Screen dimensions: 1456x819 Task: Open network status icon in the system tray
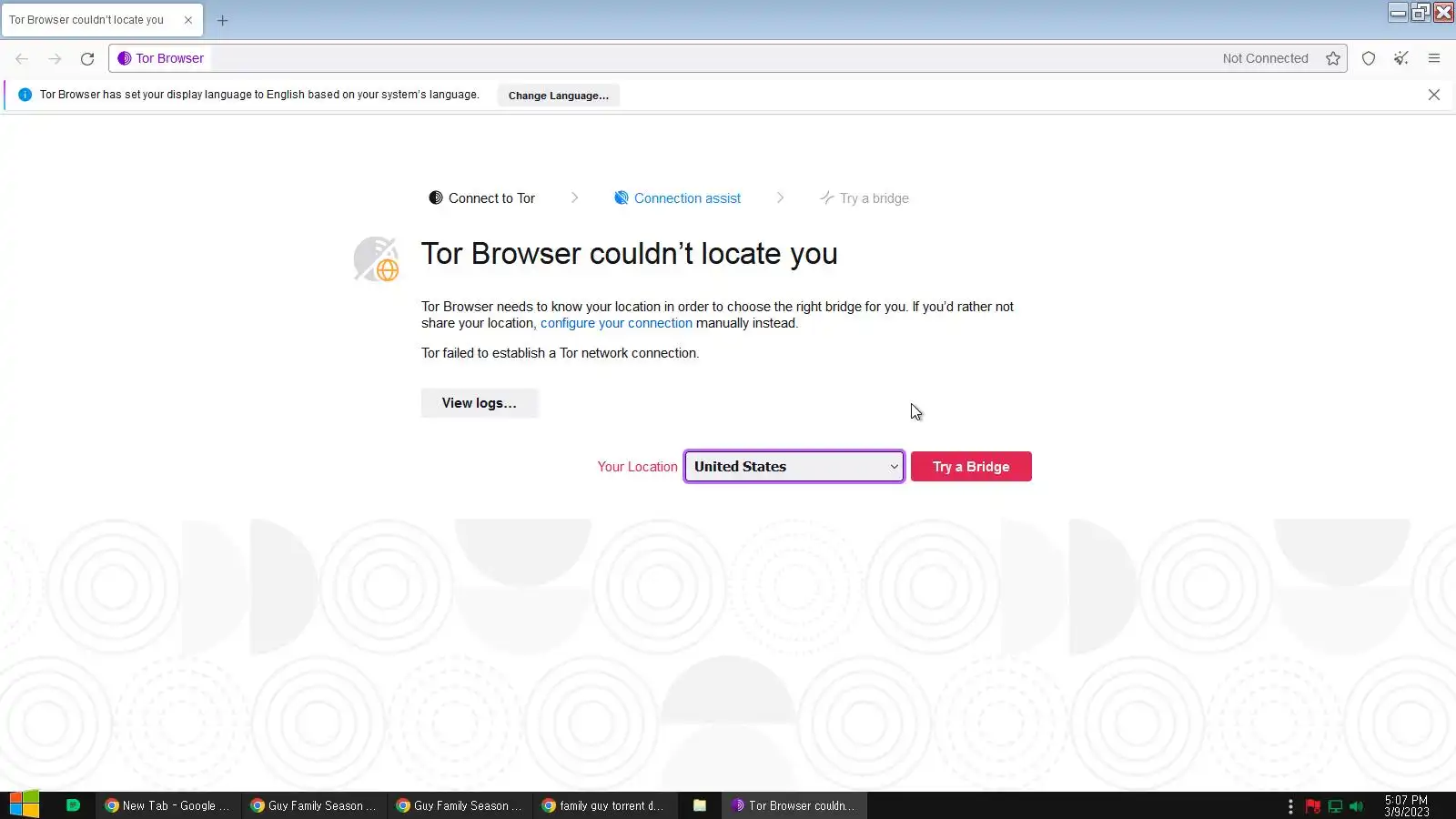tap(1335, 806)
